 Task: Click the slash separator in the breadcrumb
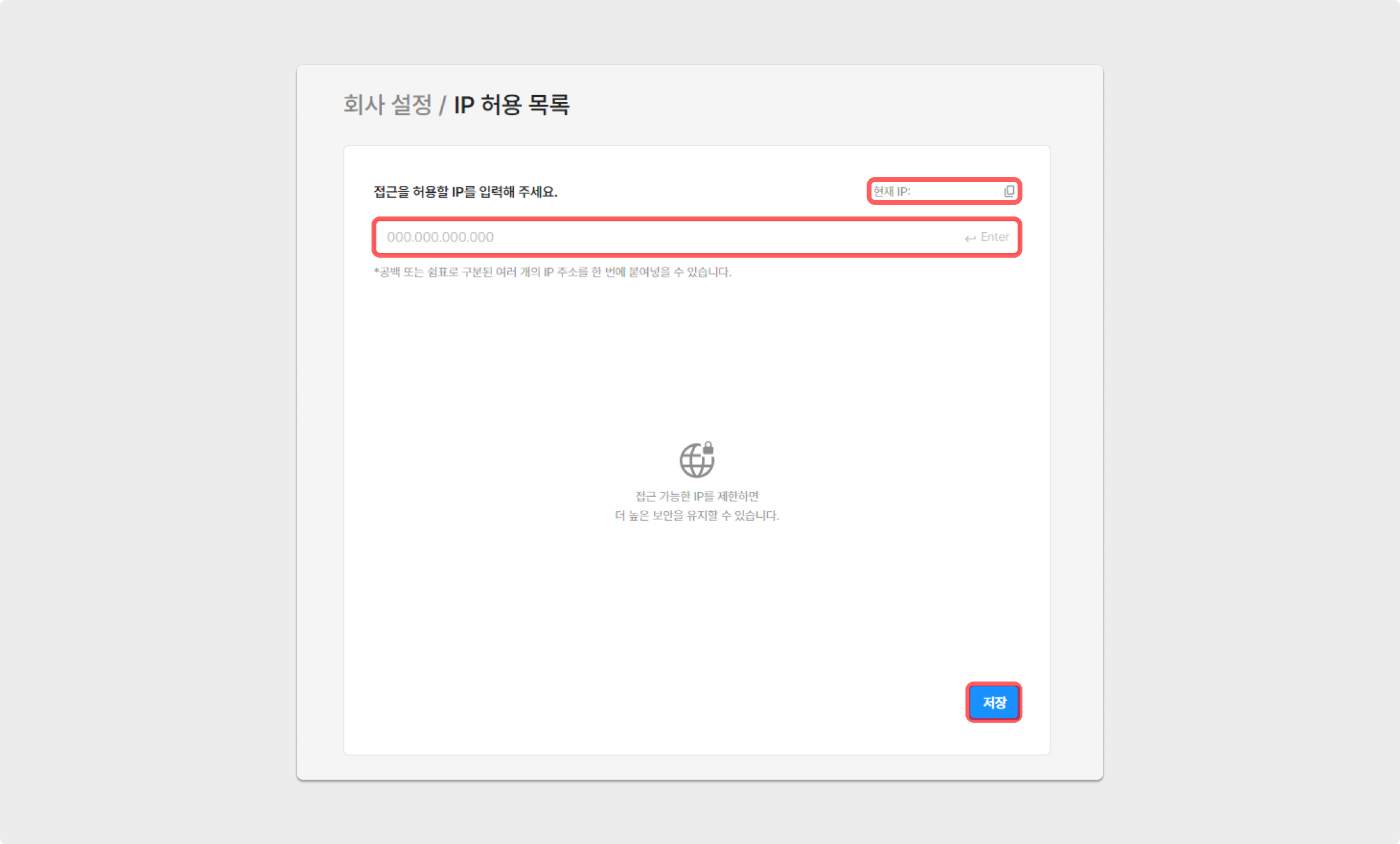click(x=443, y=105)
